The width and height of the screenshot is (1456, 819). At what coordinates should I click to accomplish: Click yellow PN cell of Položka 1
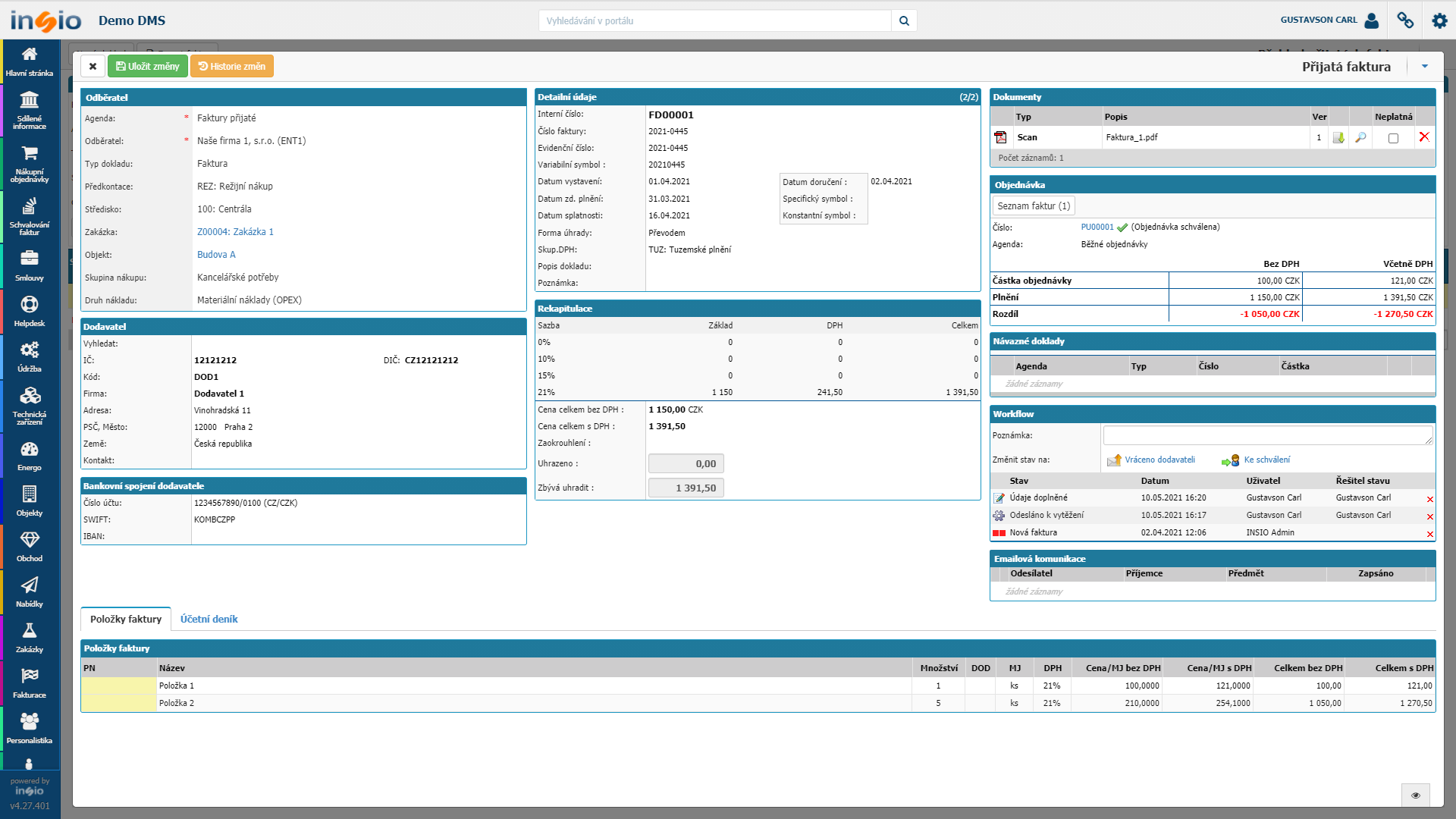(118, 686)
